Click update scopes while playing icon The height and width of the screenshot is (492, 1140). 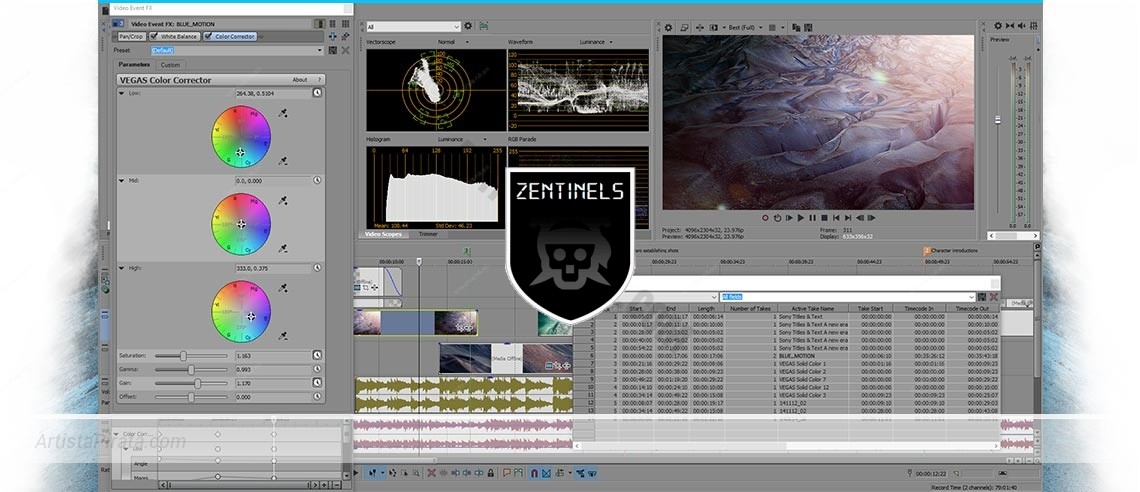point(483,26)
